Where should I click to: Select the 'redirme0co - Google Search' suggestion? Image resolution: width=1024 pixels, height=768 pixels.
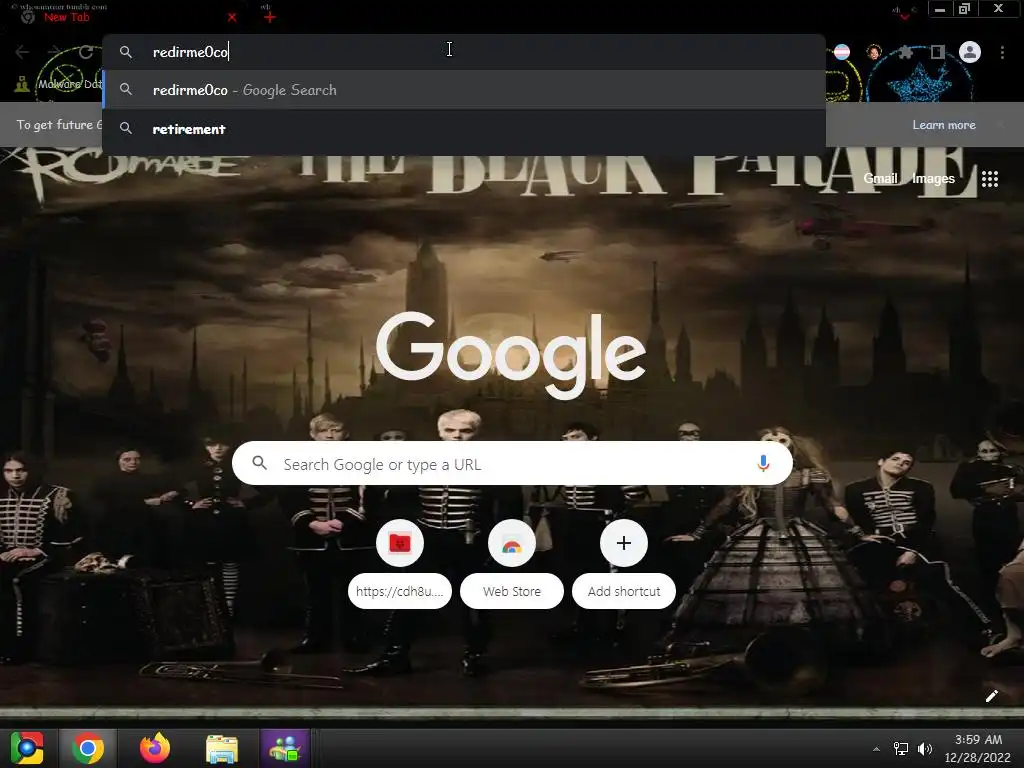coord(464,90)
